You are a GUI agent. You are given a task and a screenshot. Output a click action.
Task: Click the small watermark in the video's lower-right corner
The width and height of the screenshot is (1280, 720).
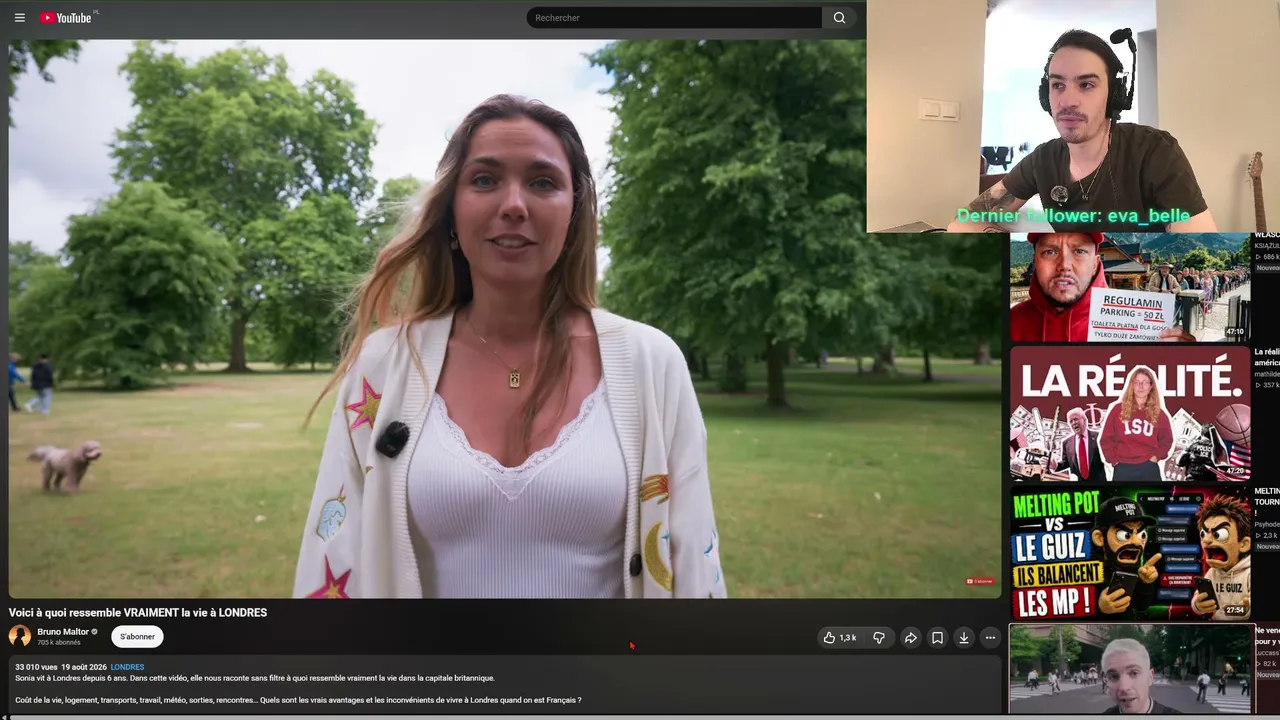click(x=980, y=581)
